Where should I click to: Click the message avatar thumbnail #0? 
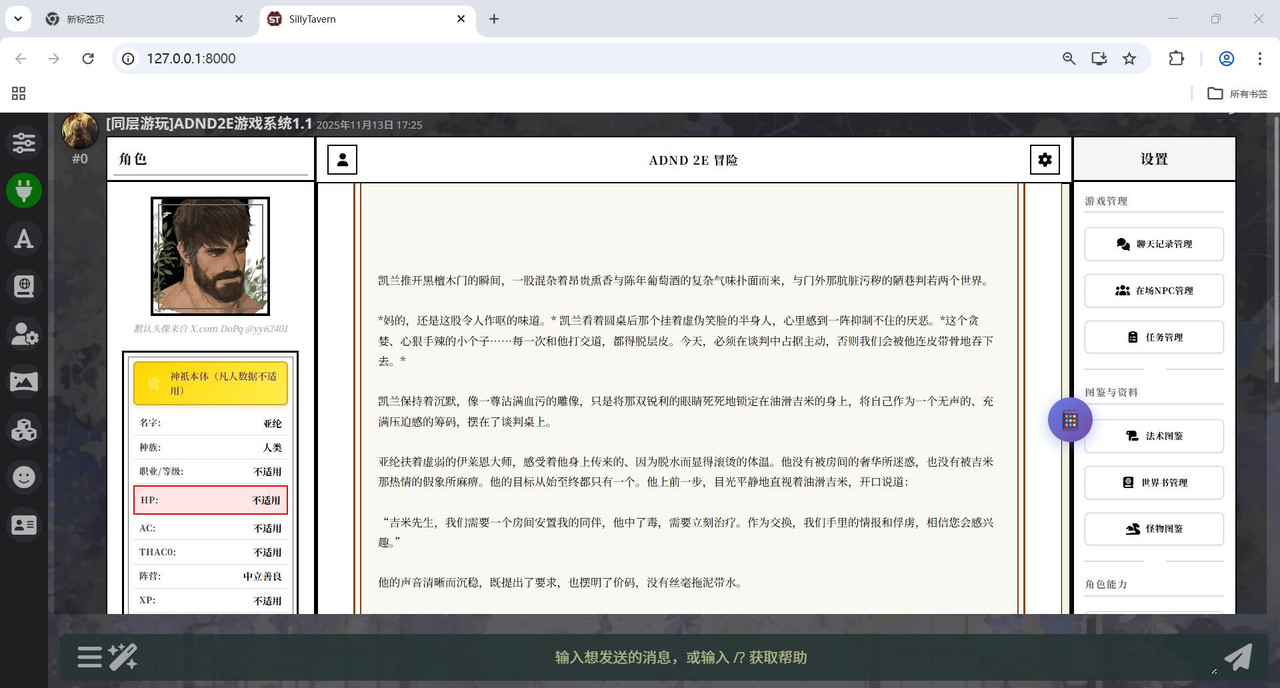pyautogui.click(x=80, y=131)
